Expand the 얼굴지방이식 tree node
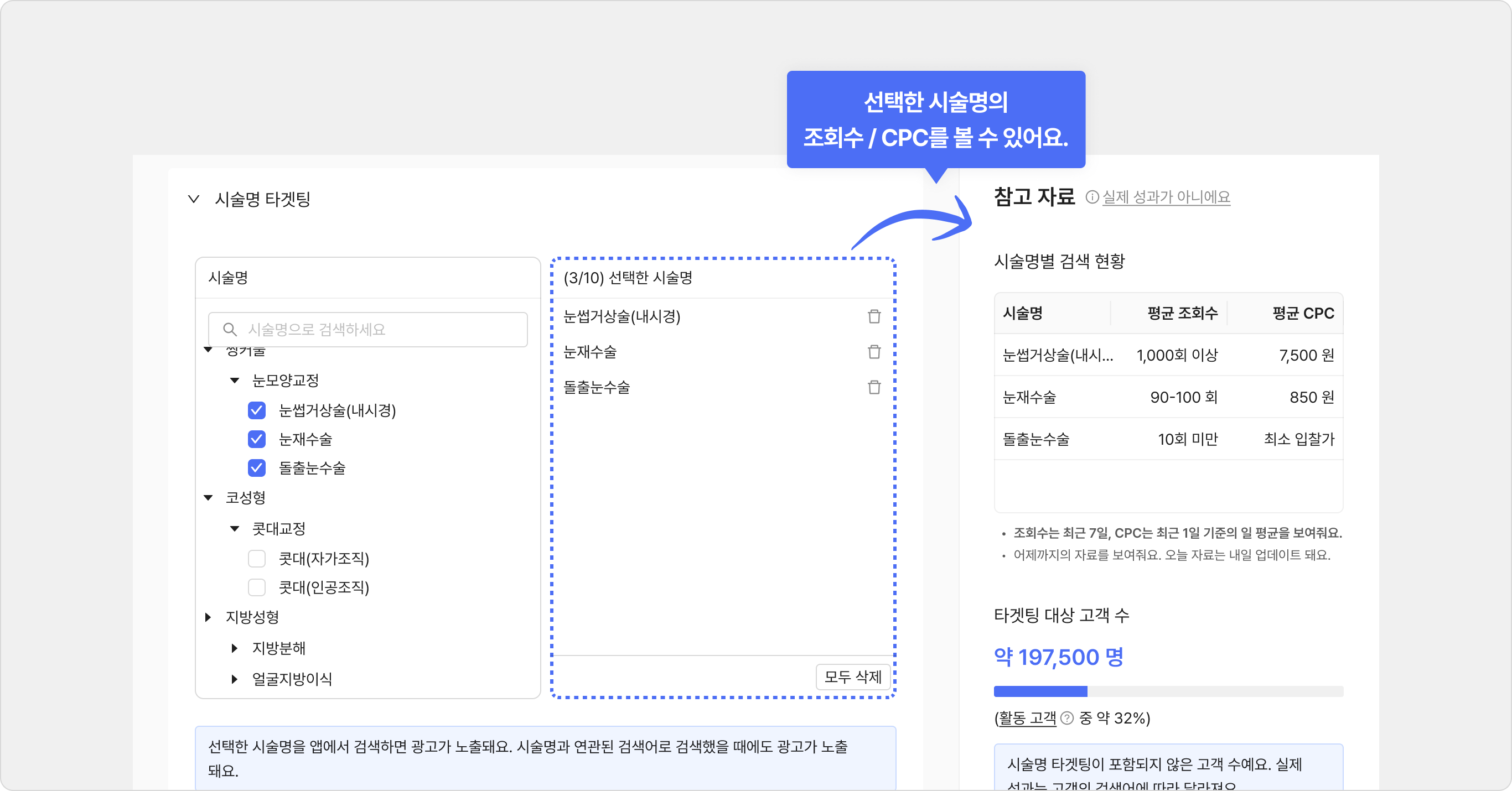This screenshot has width=1512, height=791. click(x=235, y=679)
